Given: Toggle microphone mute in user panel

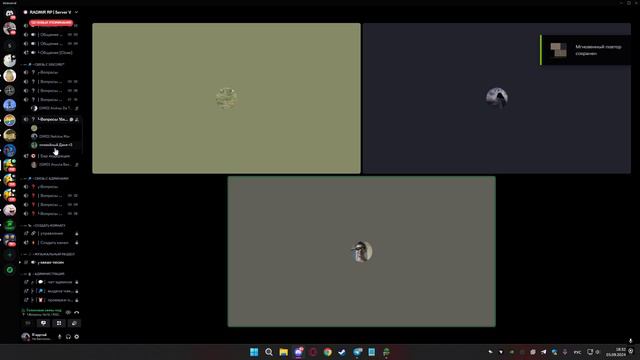Looking at the screenshot, I should 60,337.
